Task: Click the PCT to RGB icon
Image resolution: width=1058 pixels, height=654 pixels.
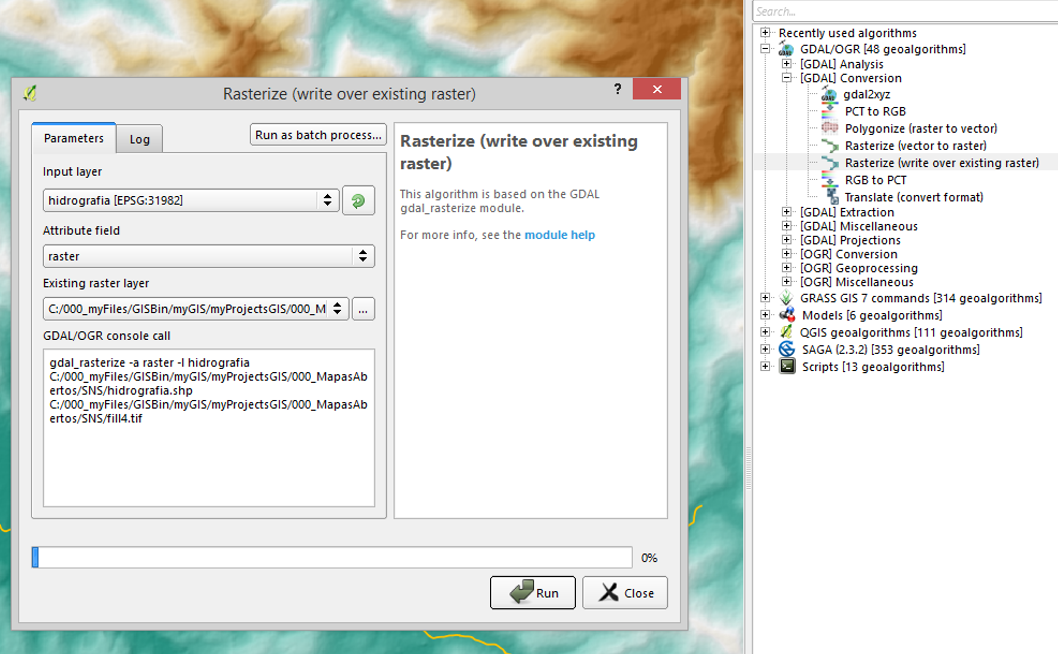Action: [829, 112]
